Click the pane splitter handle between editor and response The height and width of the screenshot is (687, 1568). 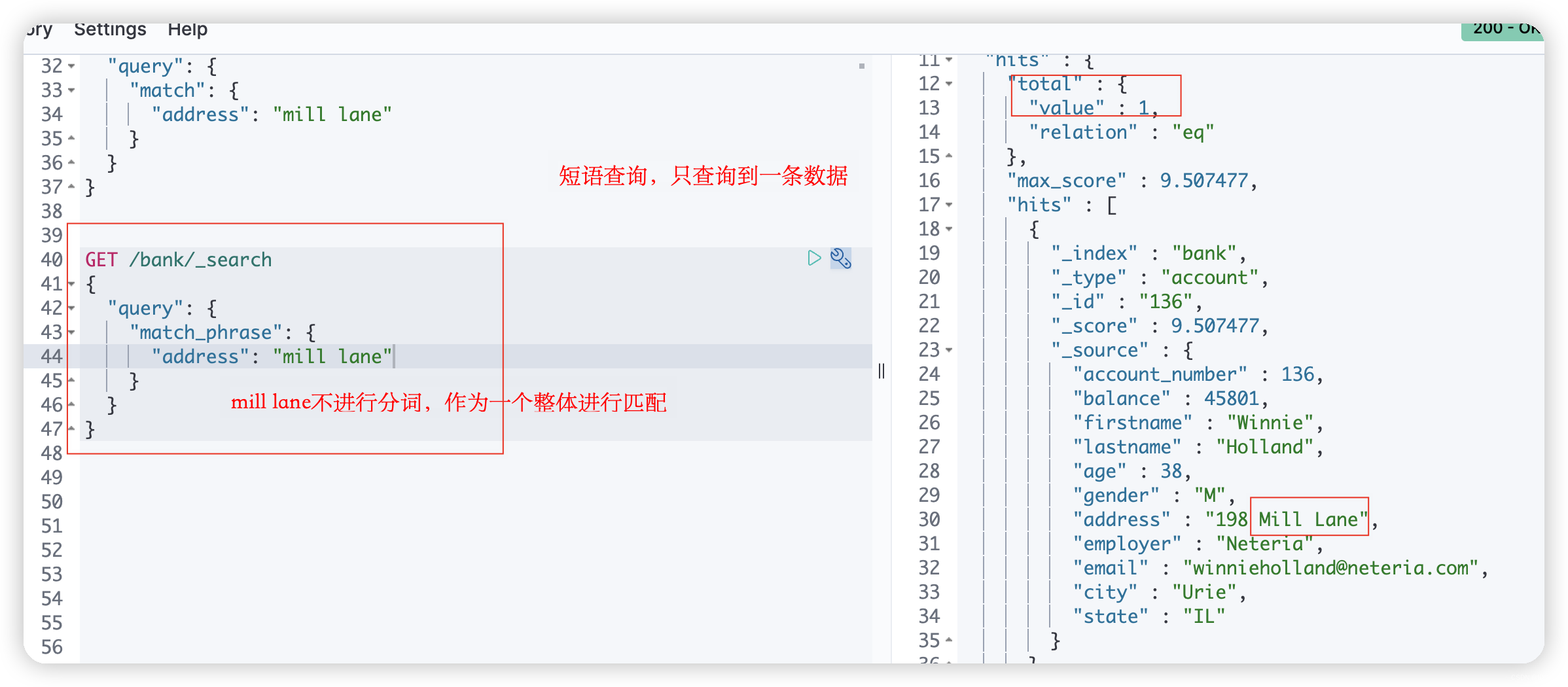[x=882, y=371]
